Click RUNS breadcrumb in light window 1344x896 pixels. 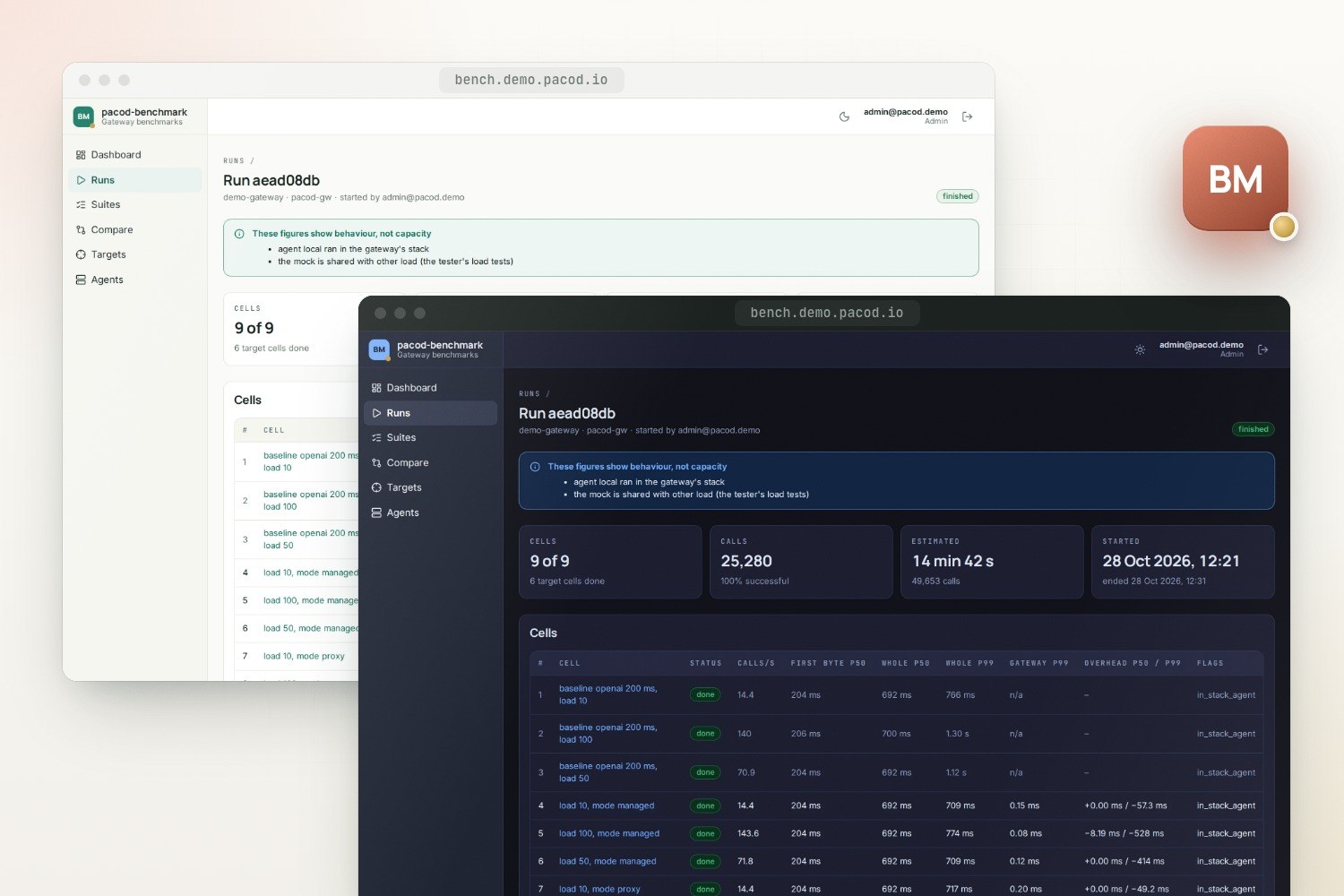[x=234, y=161]
